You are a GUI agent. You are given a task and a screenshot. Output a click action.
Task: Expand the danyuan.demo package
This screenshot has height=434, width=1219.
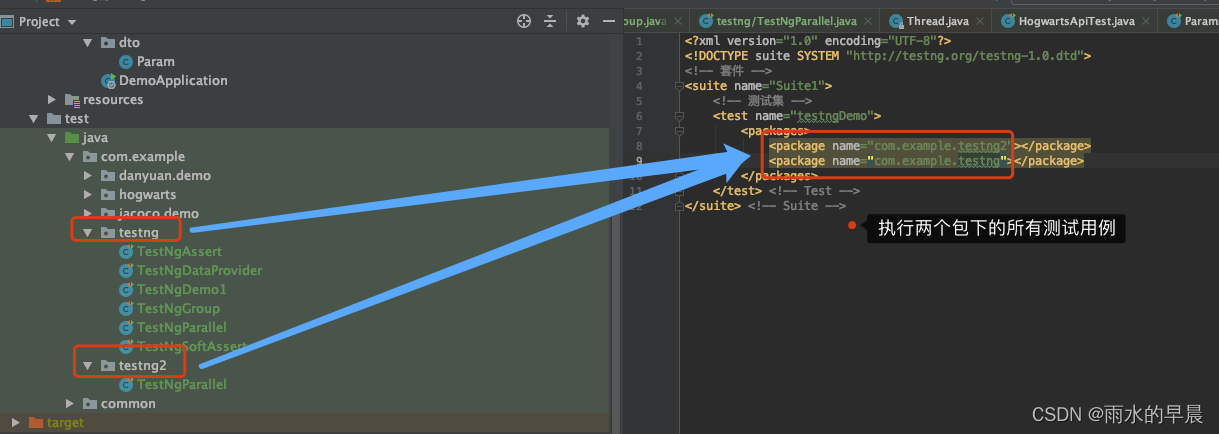coord(87,176)
